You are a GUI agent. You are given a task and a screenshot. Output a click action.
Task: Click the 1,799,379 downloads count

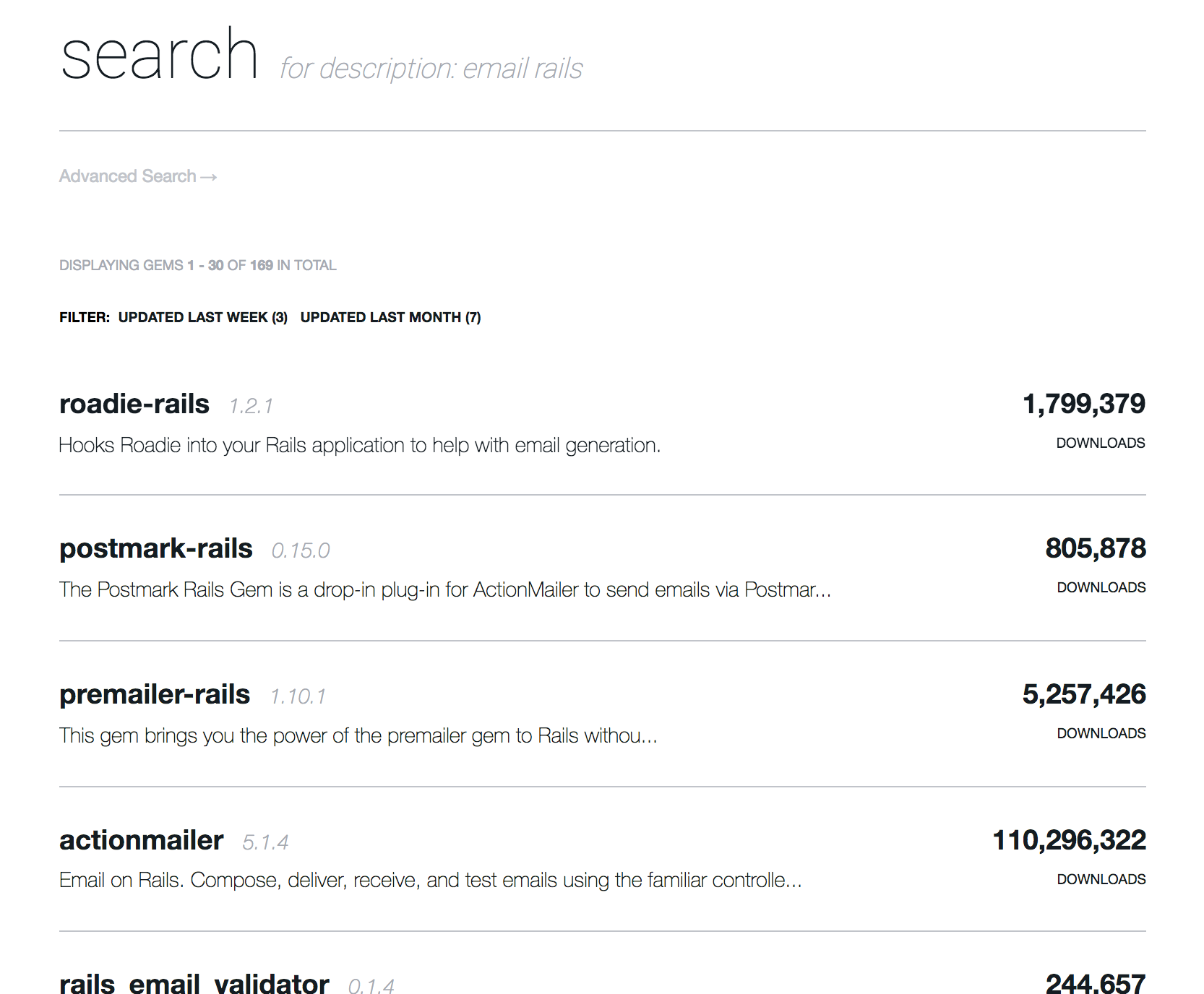tap(1083, 405)
